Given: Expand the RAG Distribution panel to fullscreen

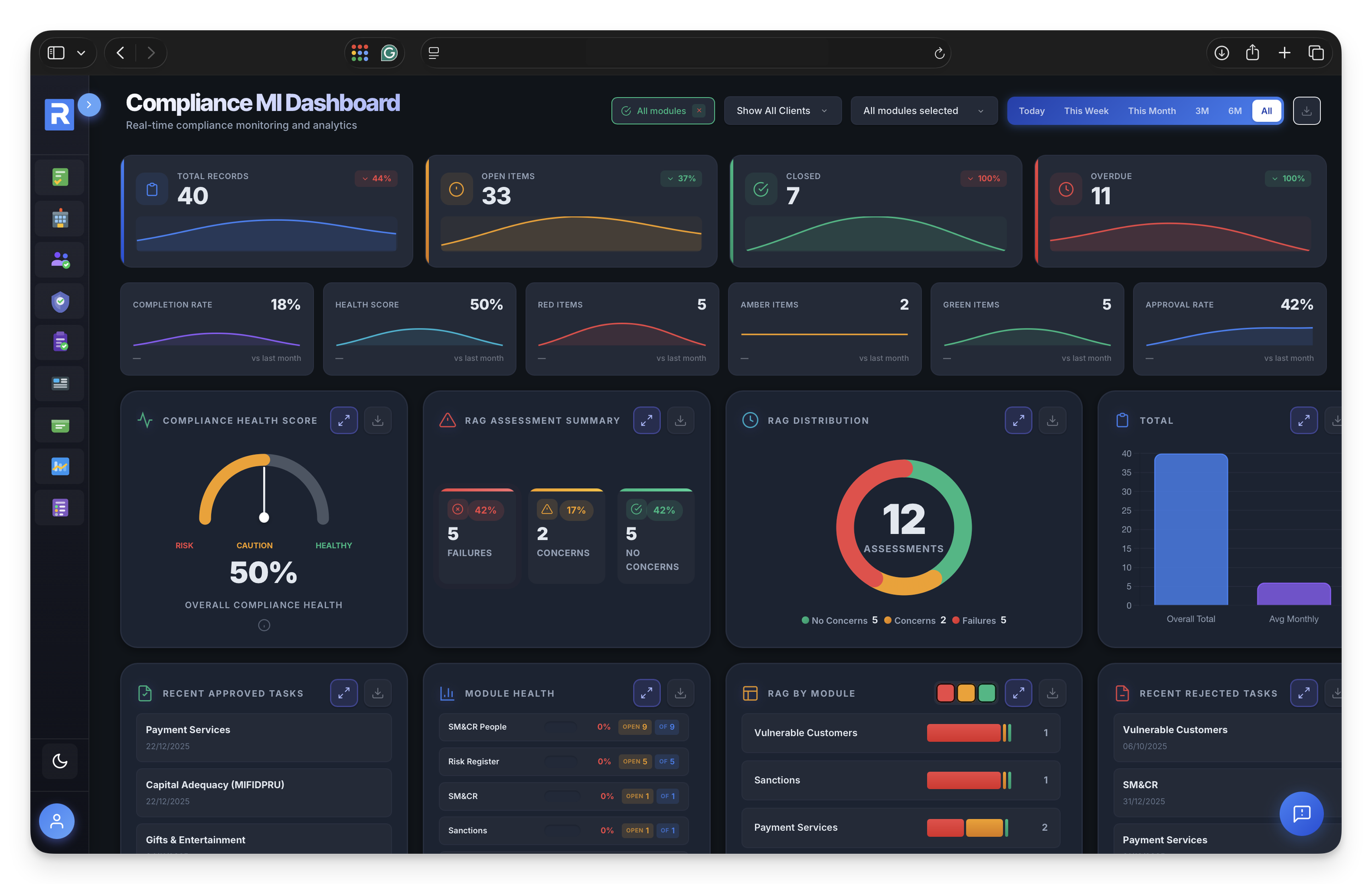Looking at the screenshot, I should [x=1019, y=420].
